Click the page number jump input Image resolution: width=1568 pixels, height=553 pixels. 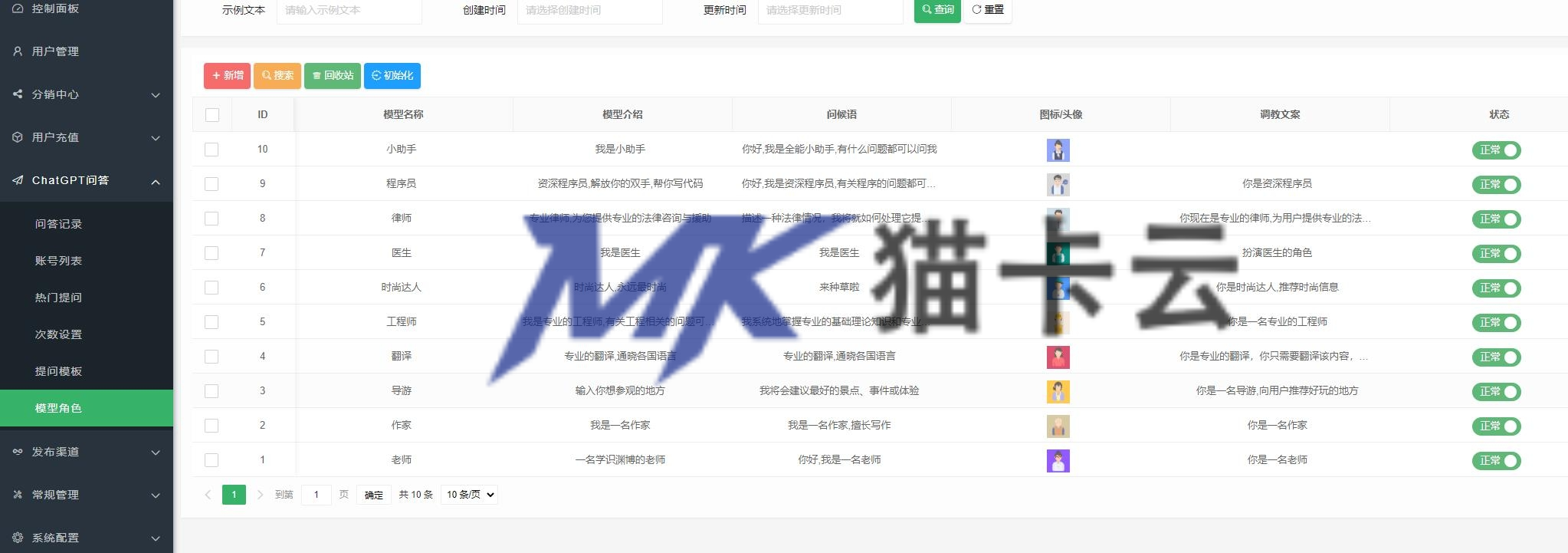click(317, 495)
